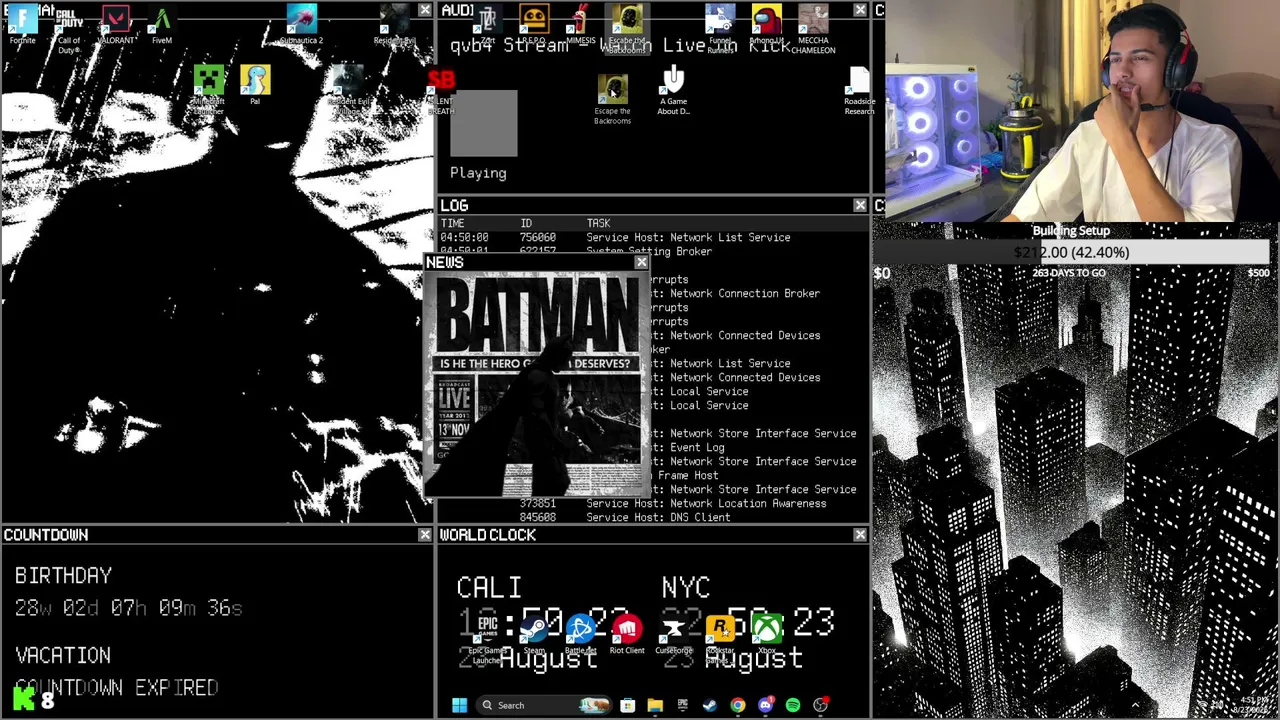Open File Explorer from the taskbar
The width and height of the screenshot is (1280, 720).
click(655, 705)
